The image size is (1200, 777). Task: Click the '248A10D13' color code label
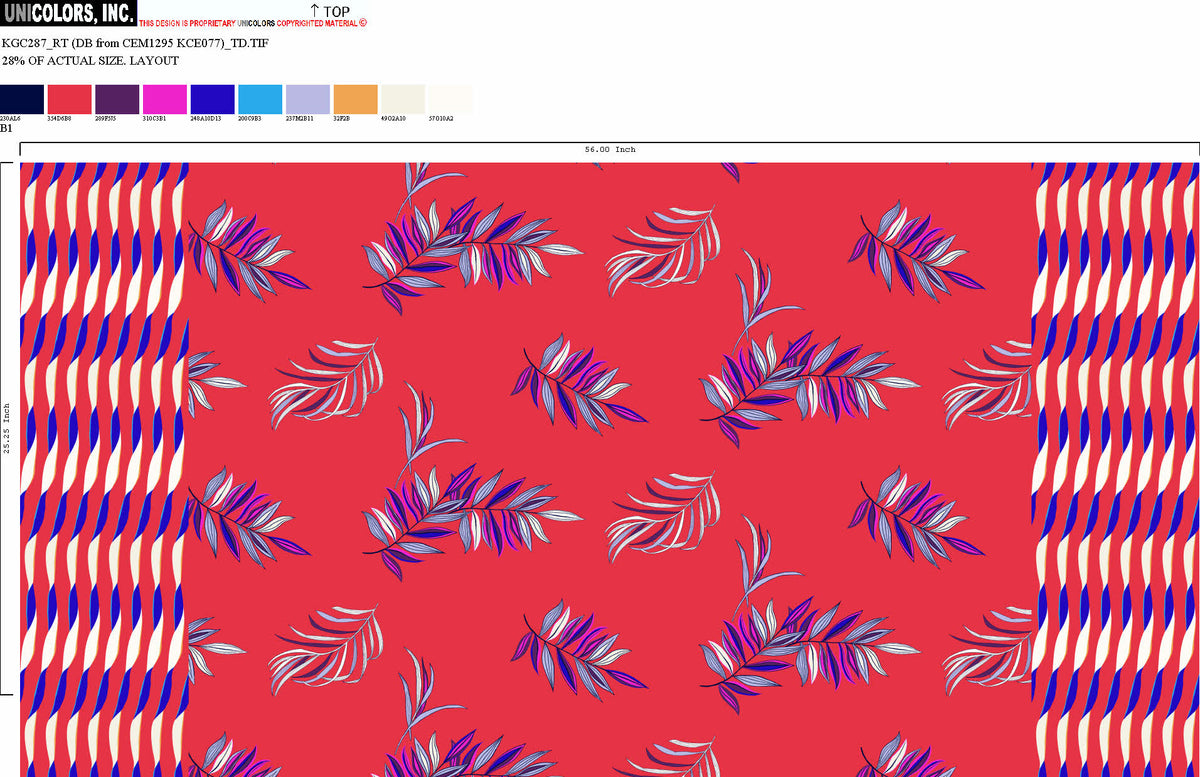(x=205, y=118)
